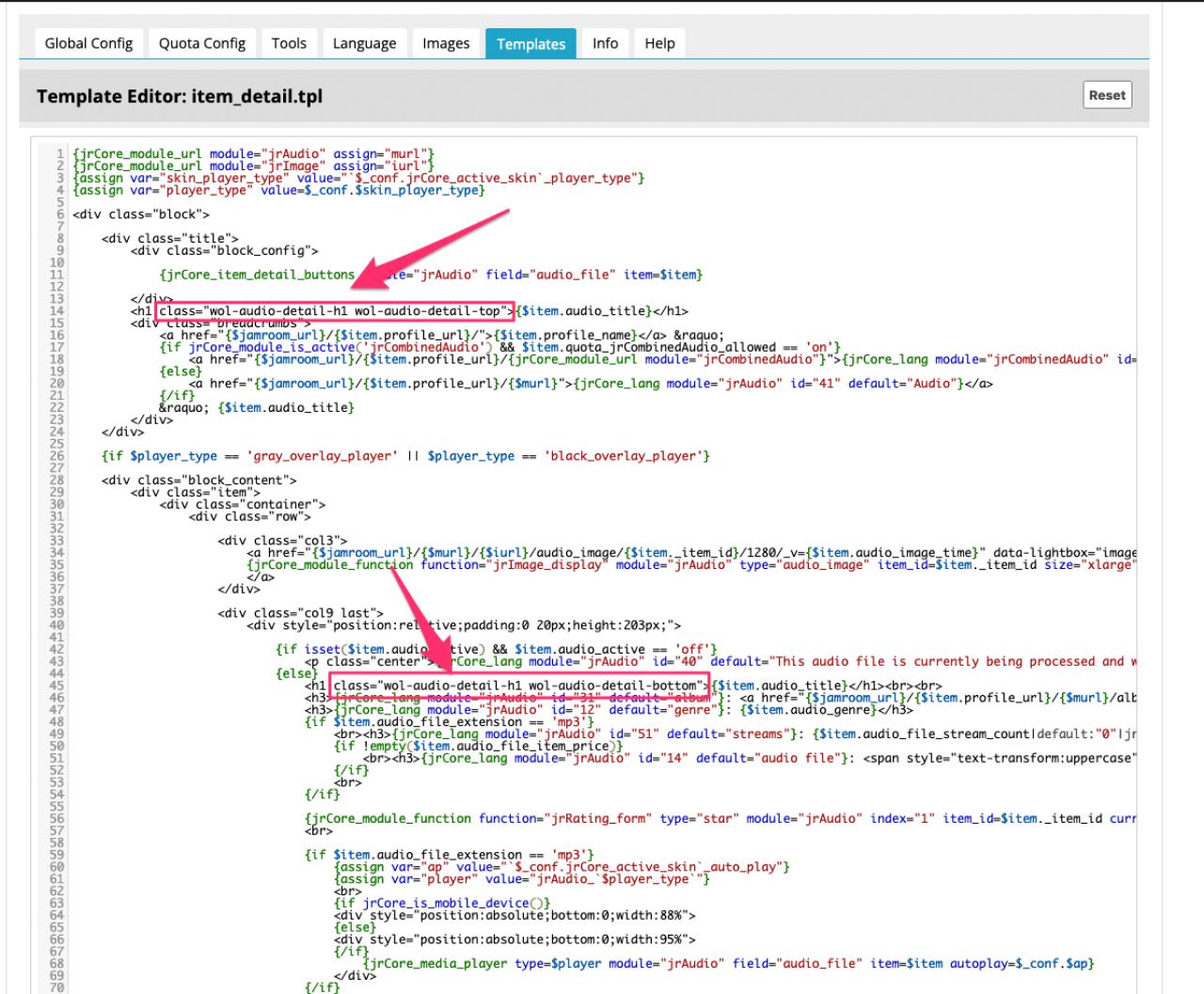
Task: Switch to the Quota Config tab
Action: click(x=201, y=43)
